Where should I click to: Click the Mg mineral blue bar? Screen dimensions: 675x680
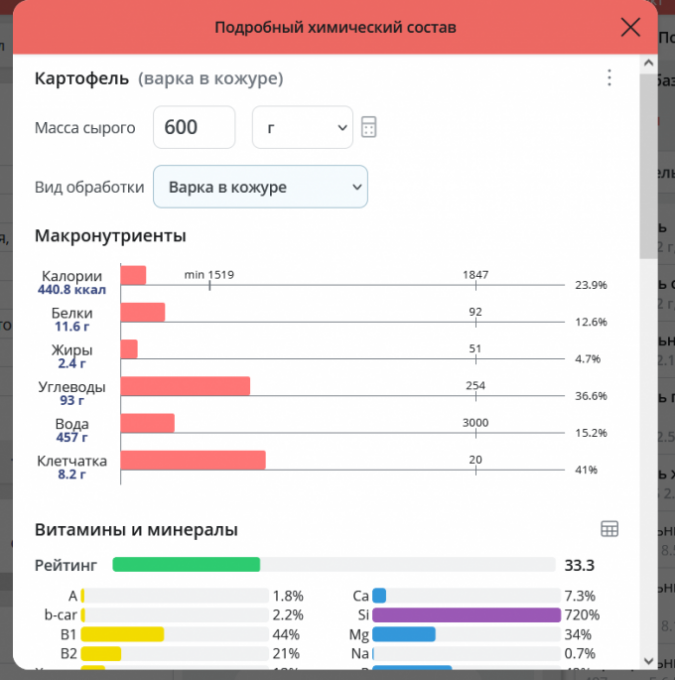tap(404, 634)
